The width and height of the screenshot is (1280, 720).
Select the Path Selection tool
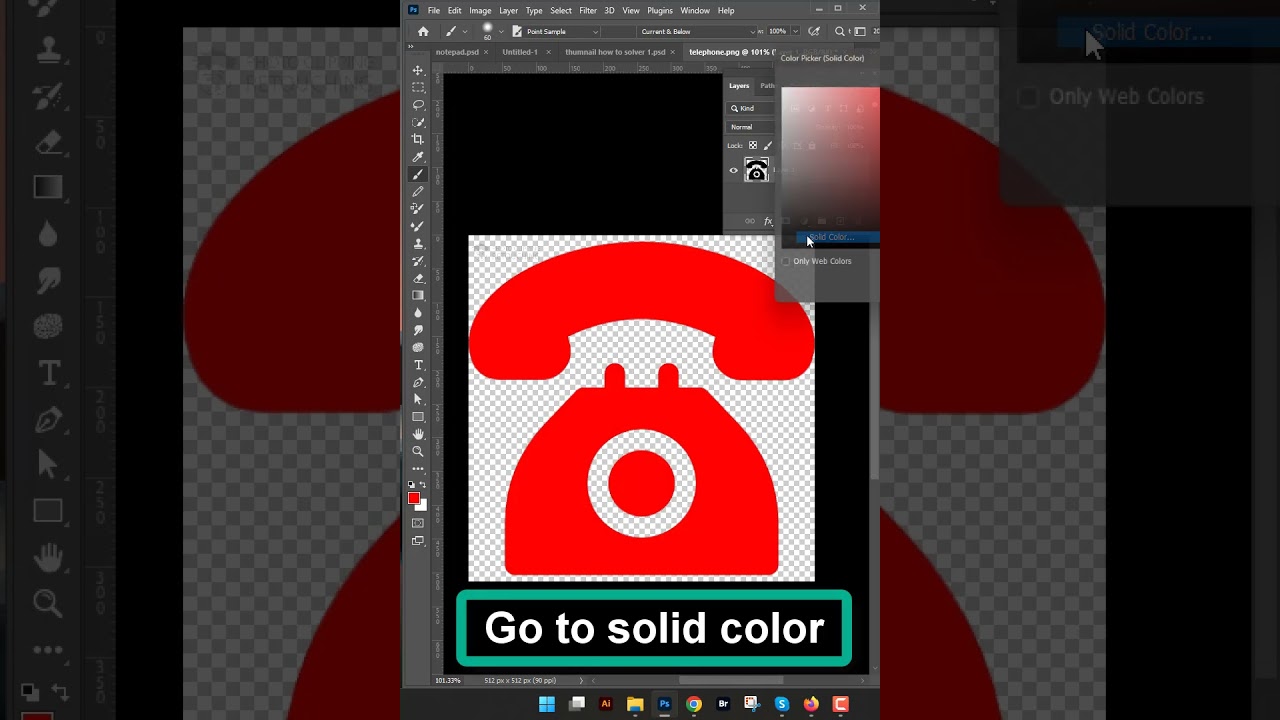click(418, 400)
